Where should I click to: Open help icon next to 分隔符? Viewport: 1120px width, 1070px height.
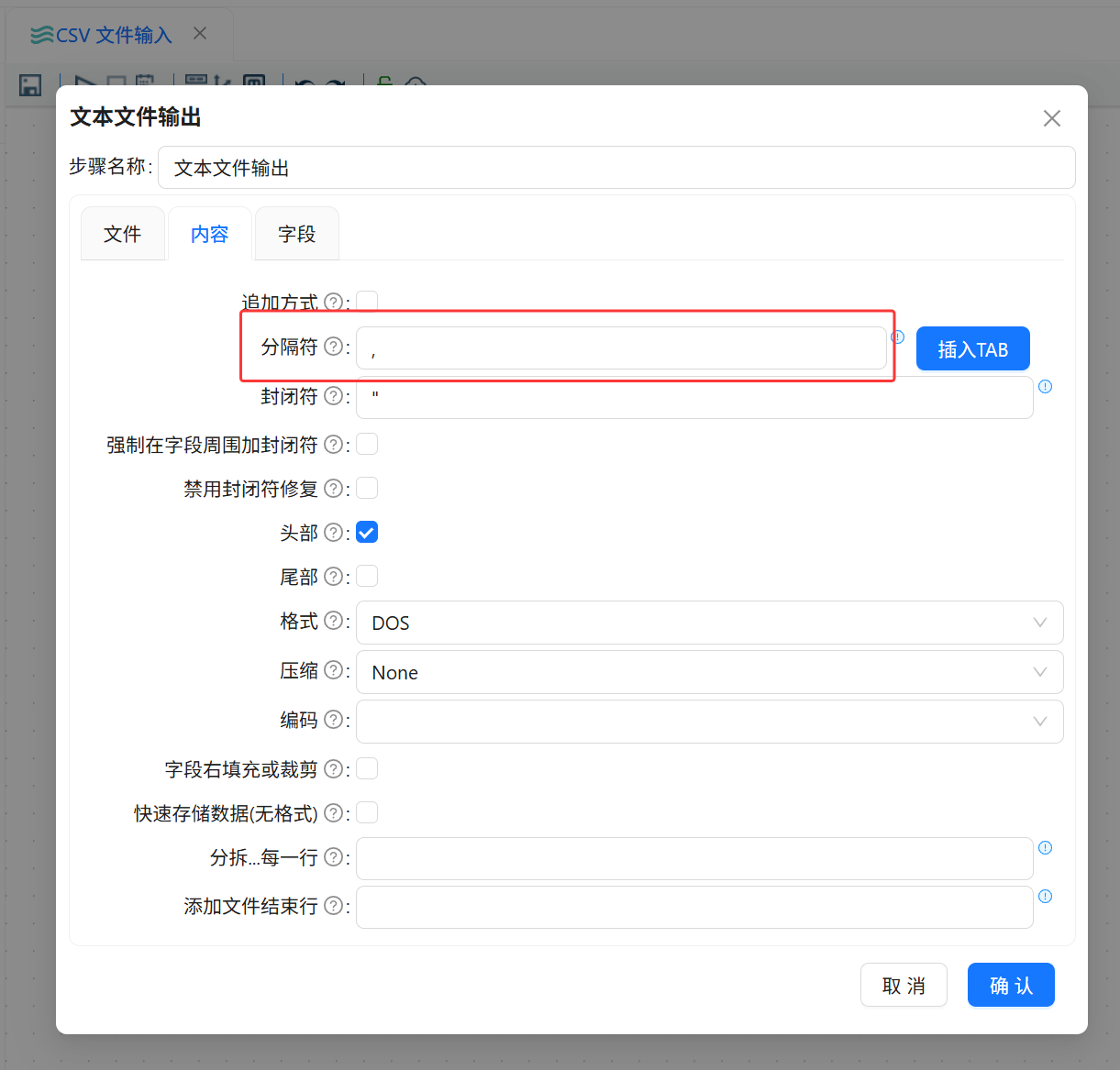point(334,347)
